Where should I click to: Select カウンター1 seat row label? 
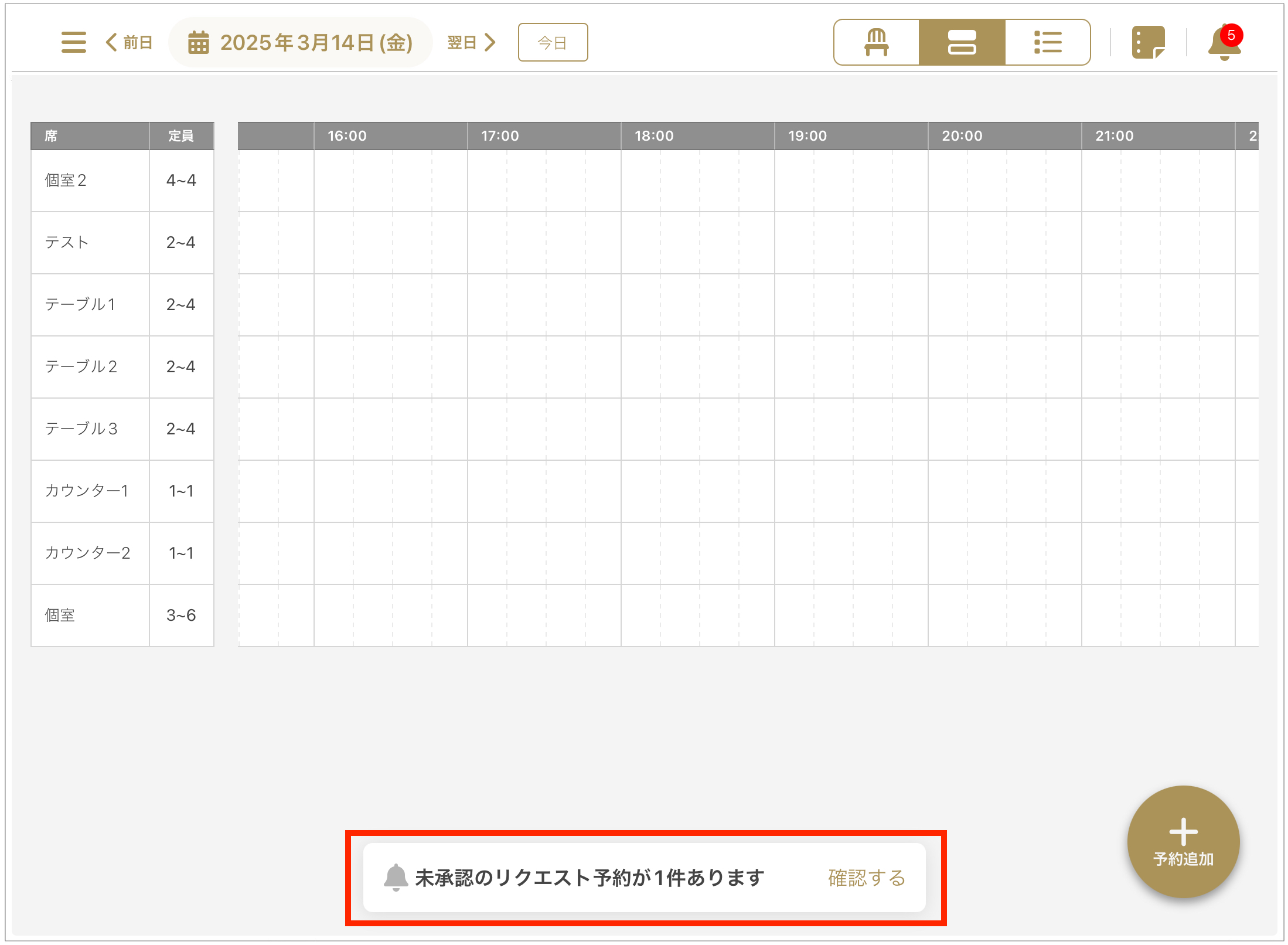tap(87, 491)
